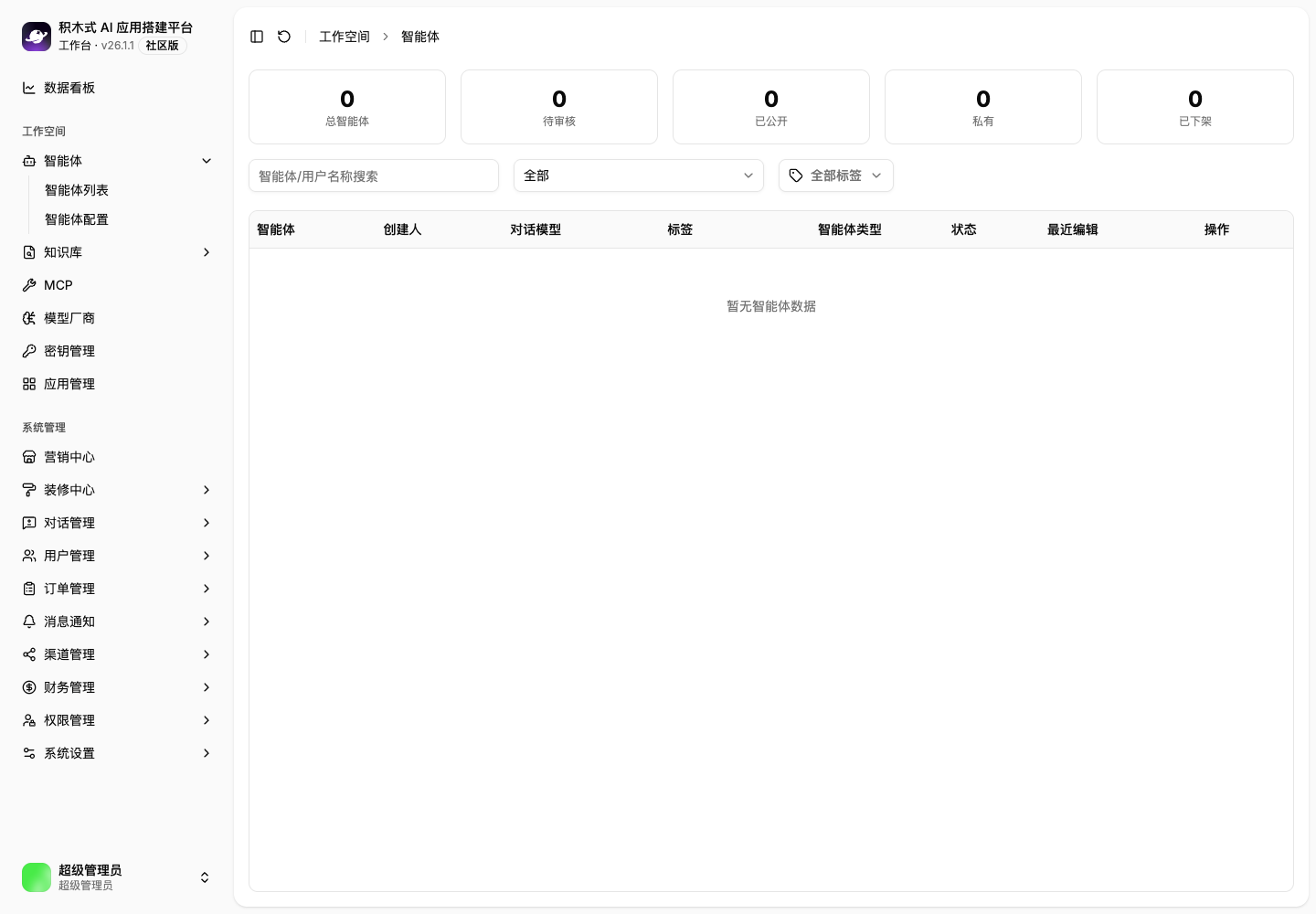Open 应用管理 menu item
This screenshot has width=1316, height=914.
(x=117, y=384)
